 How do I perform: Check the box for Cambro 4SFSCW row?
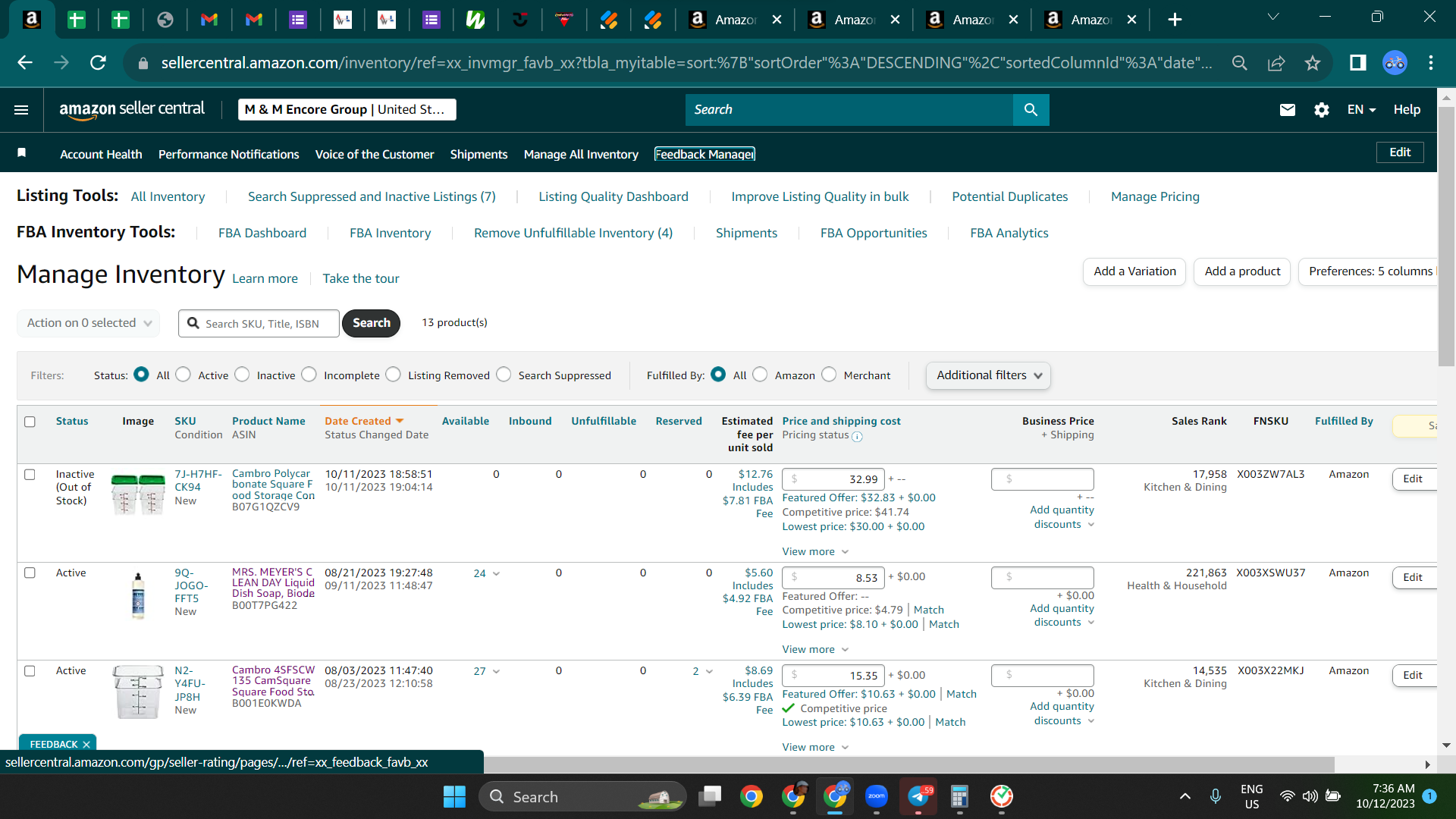(30, 671)
